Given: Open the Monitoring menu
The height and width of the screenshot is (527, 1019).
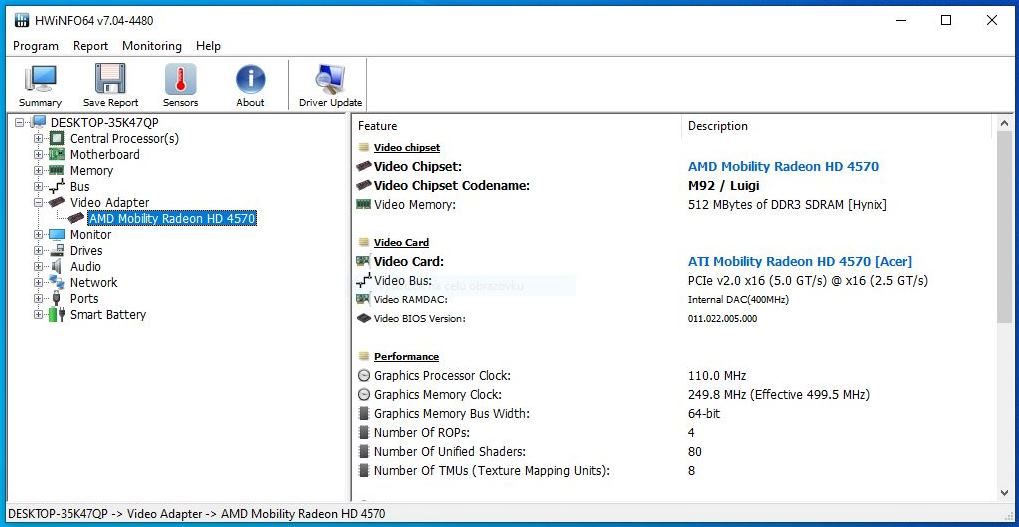Looking at the screenshot, I should pyautogui.click(x=152, y=46).
